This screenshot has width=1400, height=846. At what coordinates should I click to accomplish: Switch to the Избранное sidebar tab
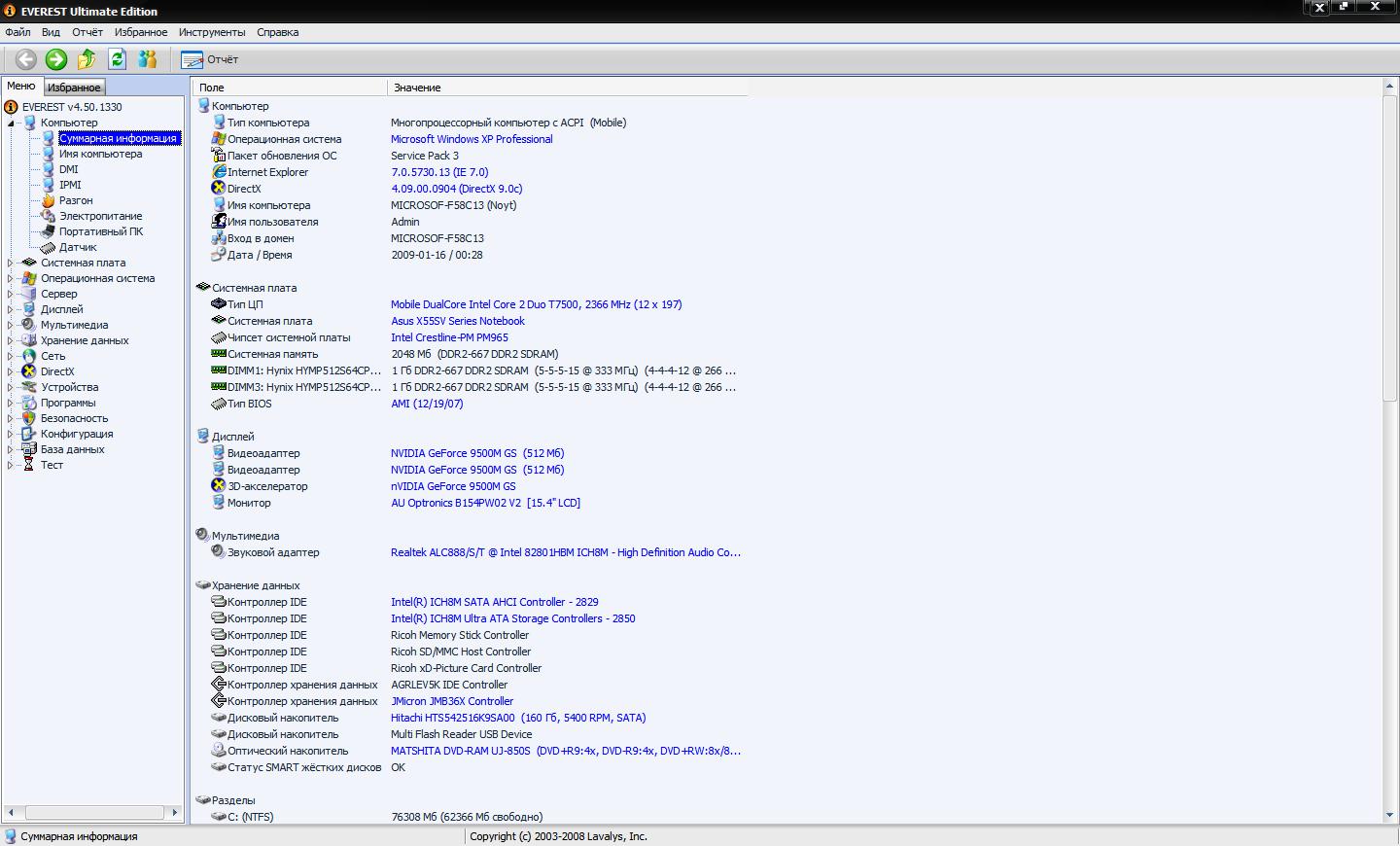pos(74,88)
